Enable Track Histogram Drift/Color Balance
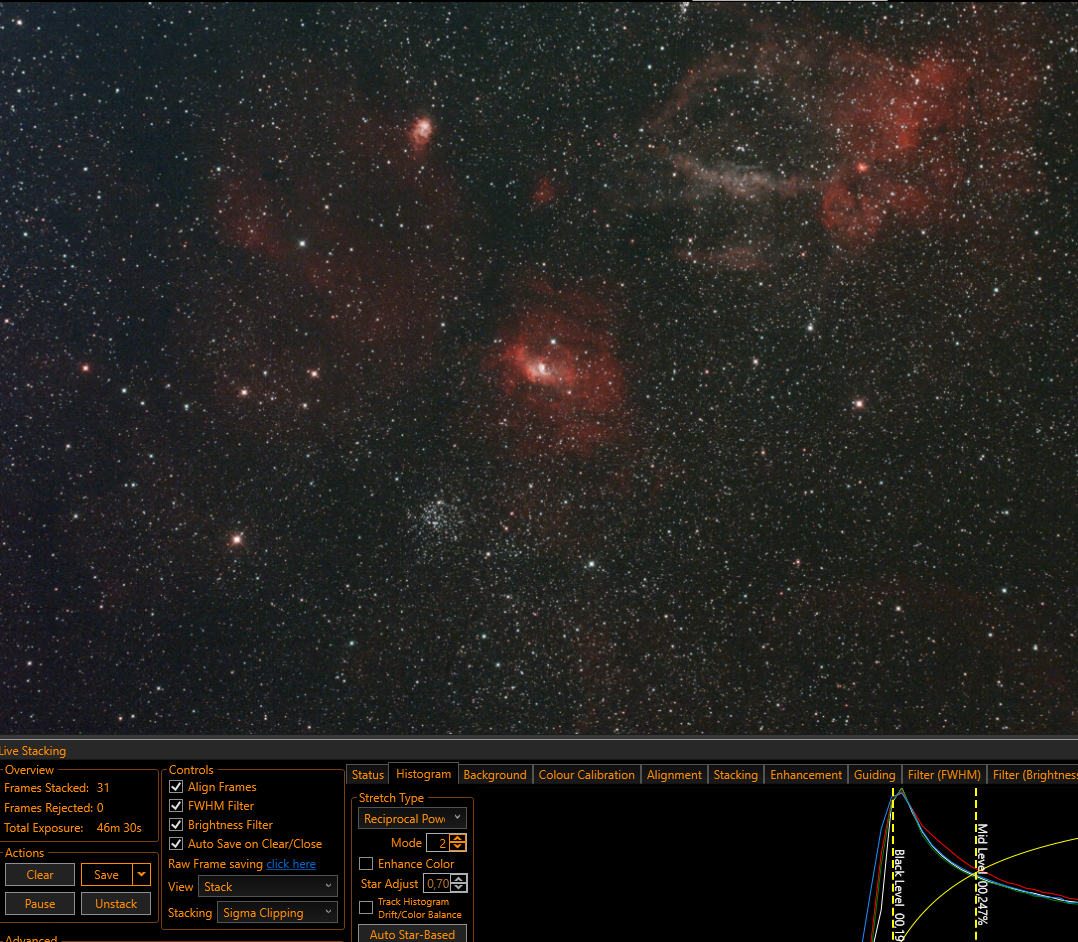1078x942 pixels. 366,908
